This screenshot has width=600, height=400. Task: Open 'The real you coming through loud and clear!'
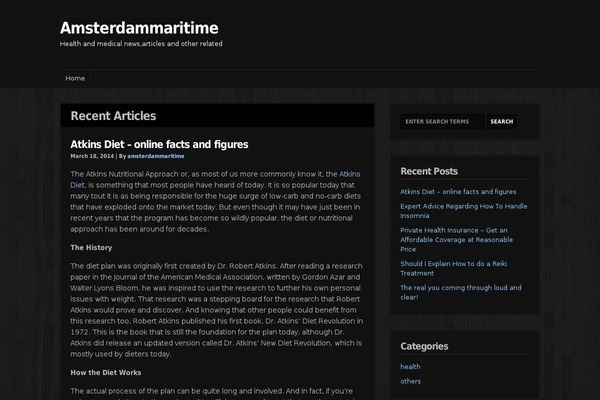point(461,292)
